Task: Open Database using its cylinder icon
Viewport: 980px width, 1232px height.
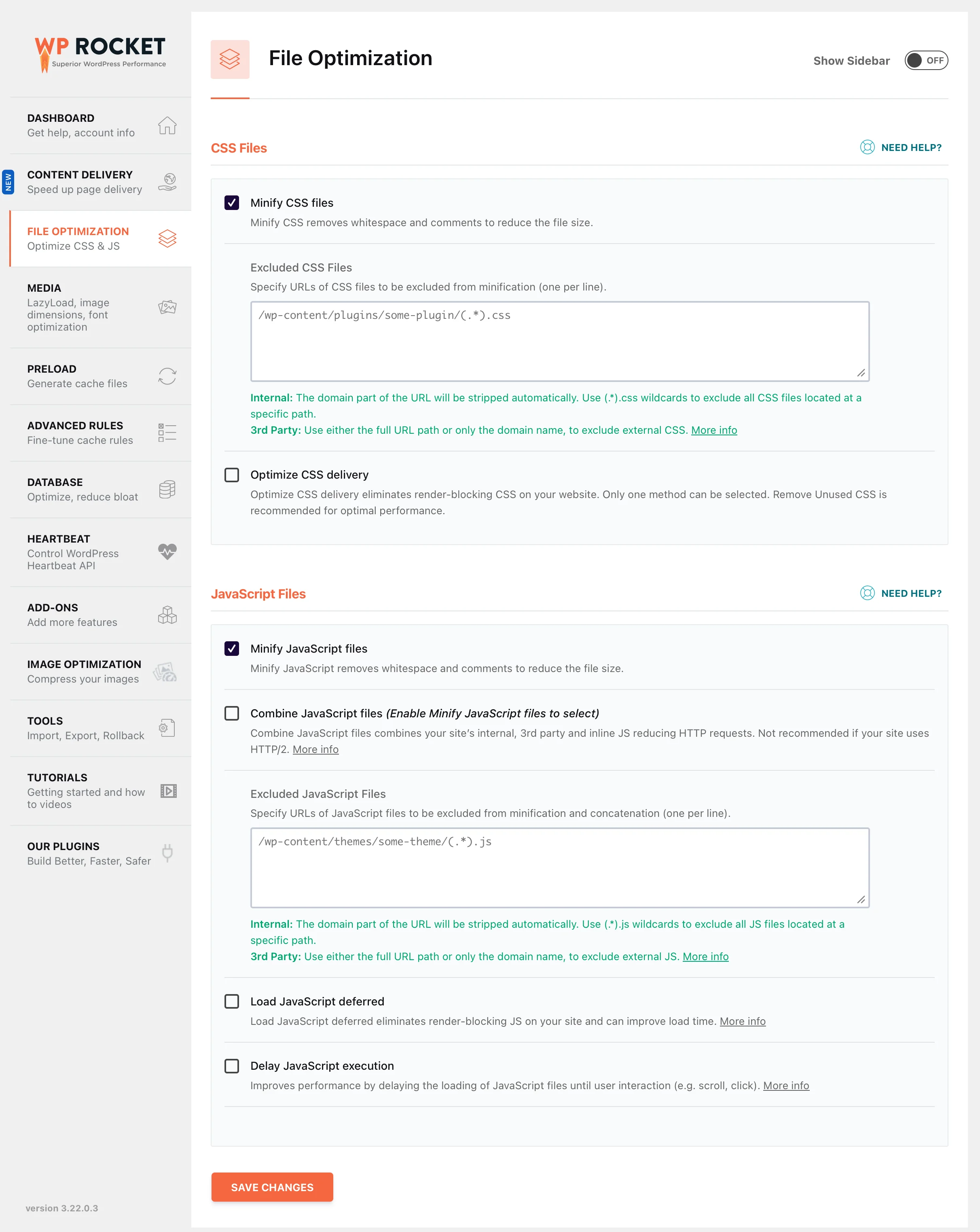Action: pos(167,489)
